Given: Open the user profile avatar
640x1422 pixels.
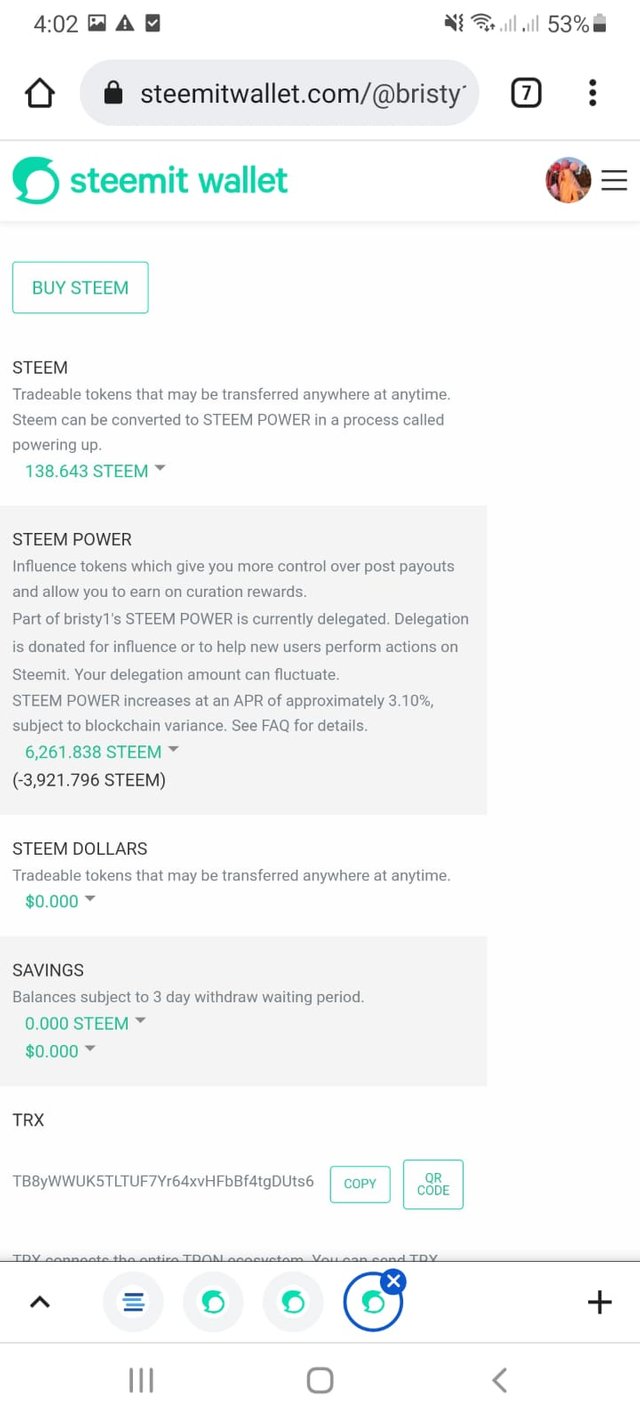Looking at the screenshot, I should tap(568, 180).
